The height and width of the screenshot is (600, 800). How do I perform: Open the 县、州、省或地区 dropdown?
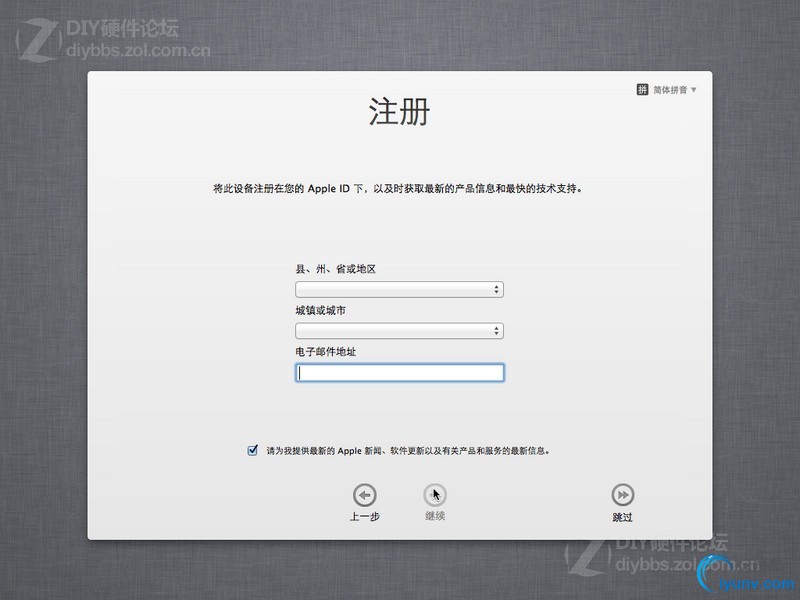[x=399, y=289]
